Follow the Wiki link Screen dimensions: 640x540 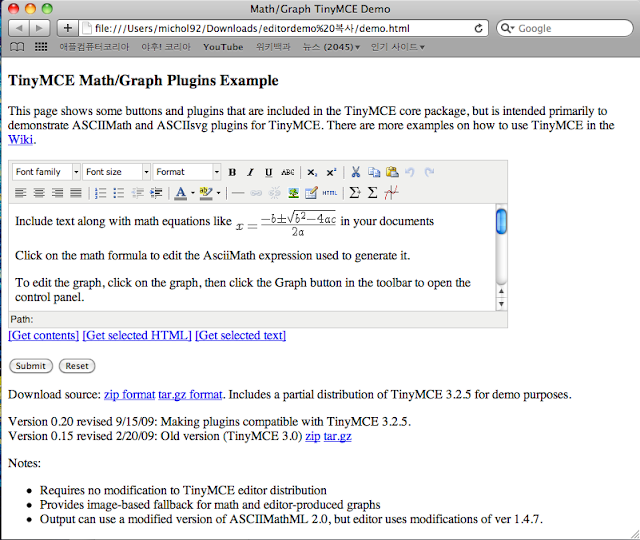pyautogui.click(x=20, y=140)
